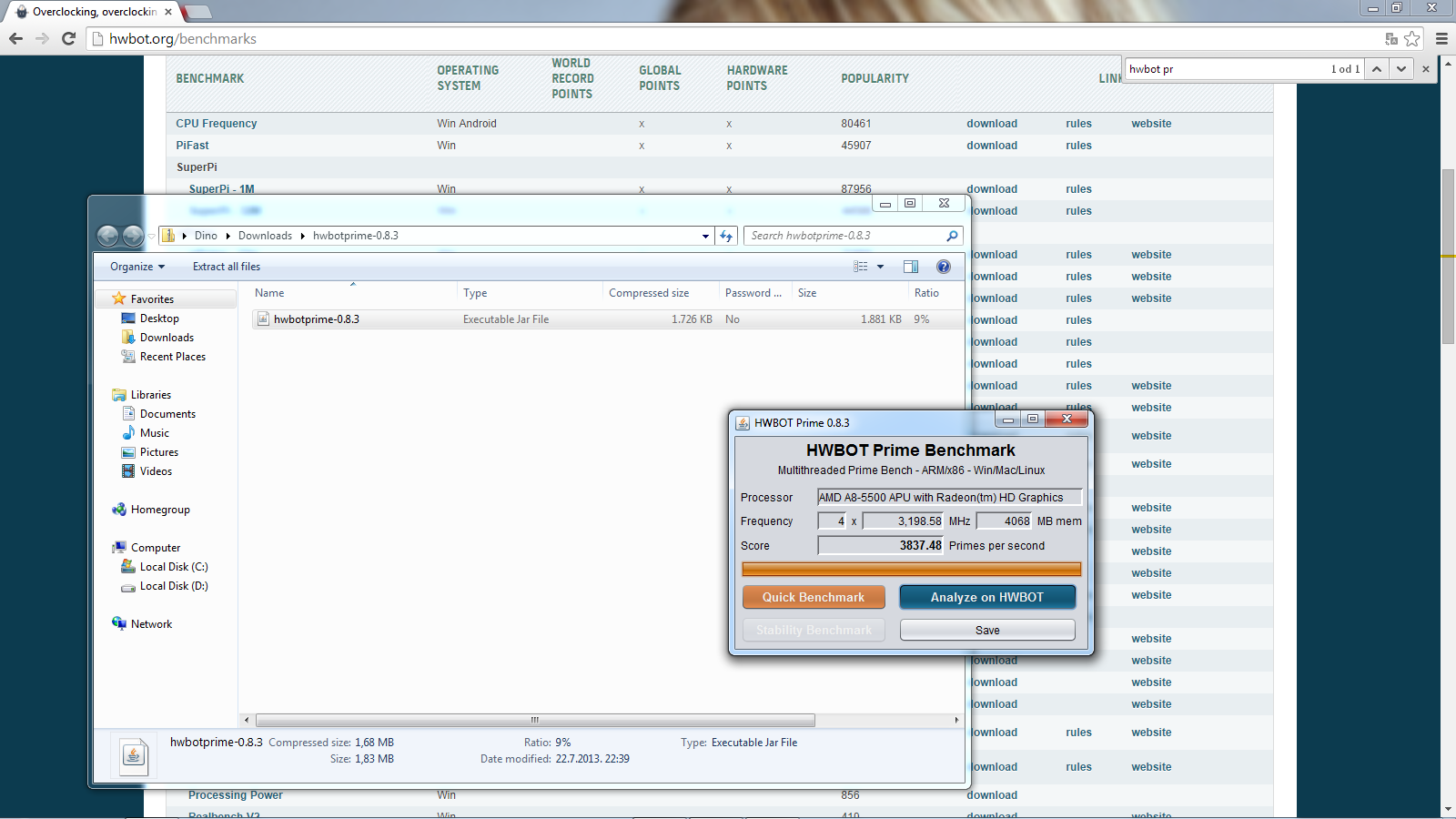
Task: Open CPU Frequency download link
Action: 992,124
